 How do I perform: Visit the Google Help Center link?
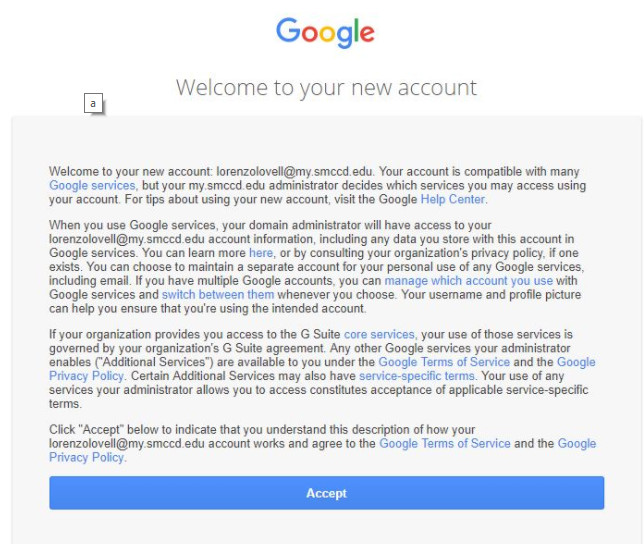pos(453,200)
